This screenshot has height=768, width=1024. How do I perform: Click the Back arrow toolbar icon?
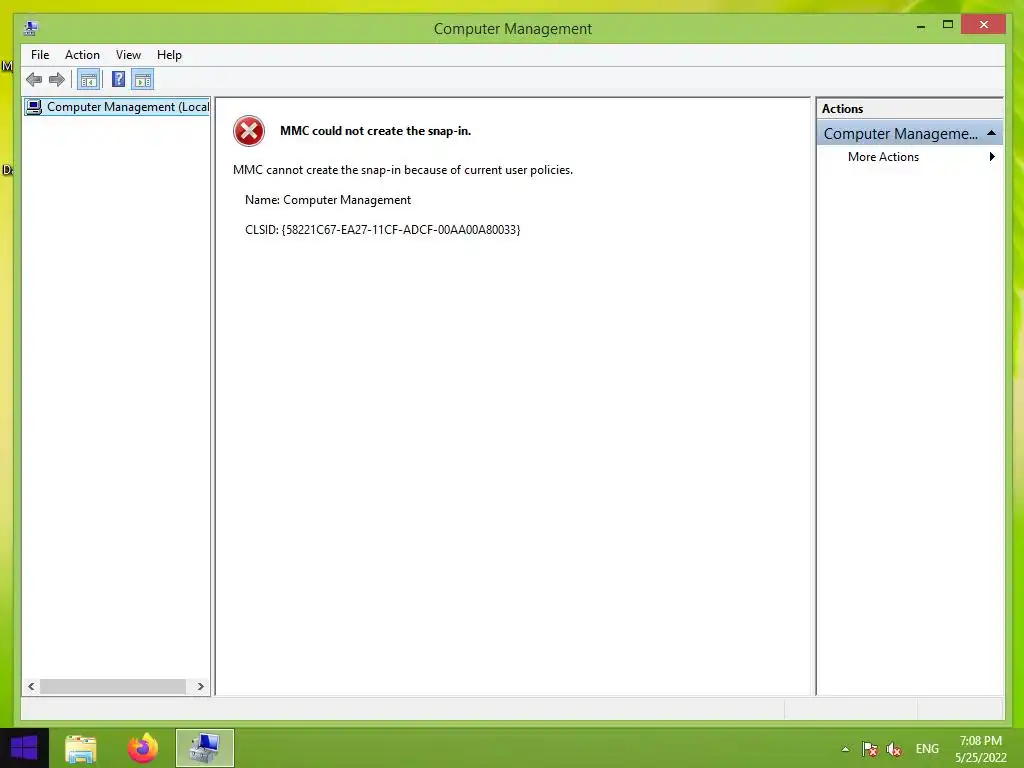[x=34, y=80]
